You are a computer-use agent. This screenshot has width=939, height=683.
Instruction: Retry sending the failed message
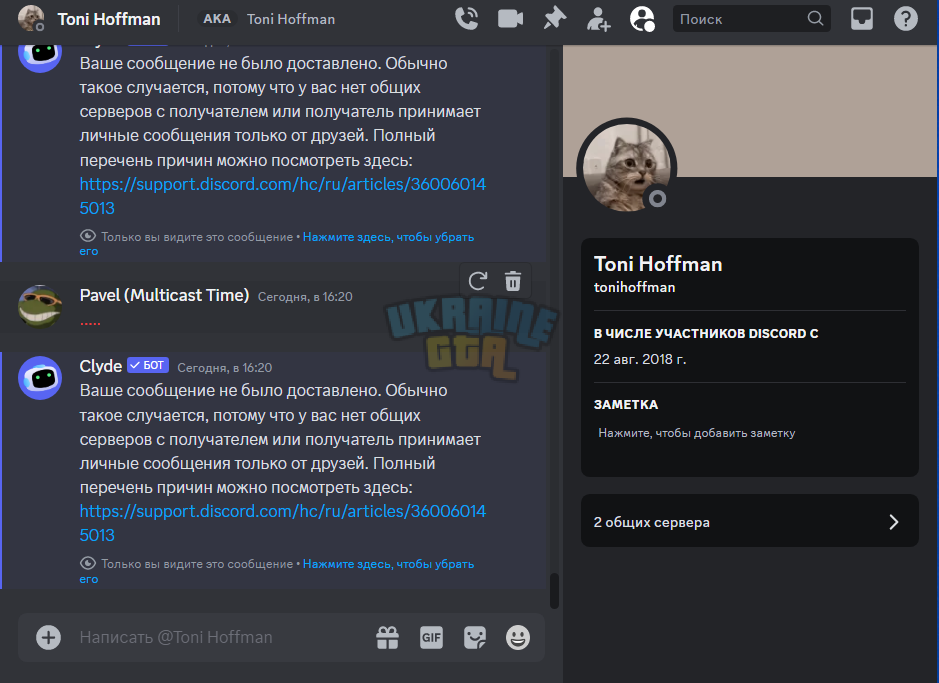(x=477, y=281)
